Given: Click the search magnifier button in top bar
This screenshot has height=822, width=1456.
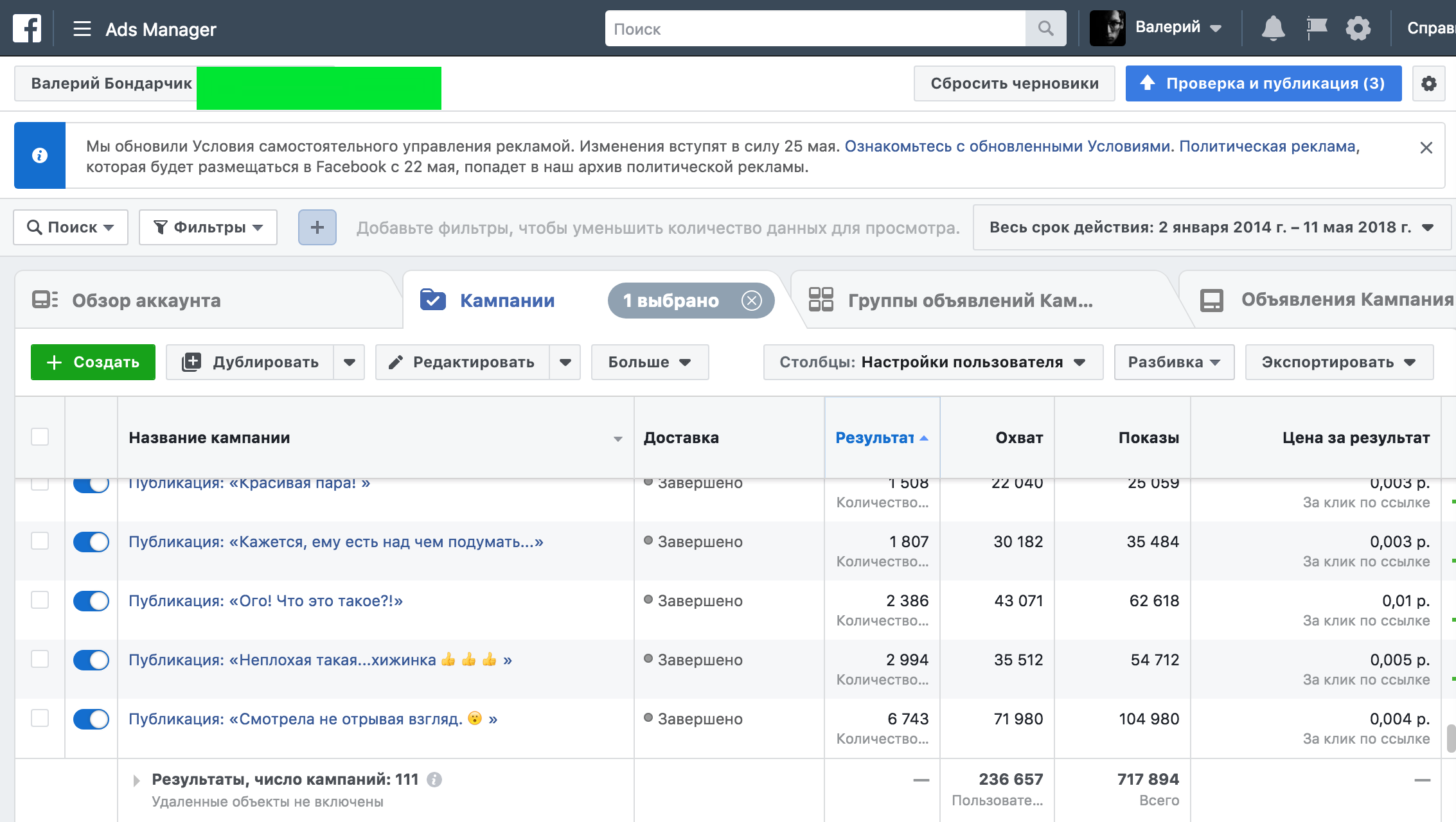Looking at the screenshot, I should 1045,28.
